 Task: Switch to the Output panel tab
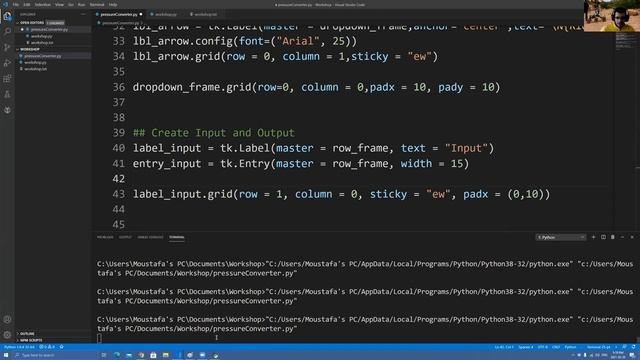click(x=125, y=237)
